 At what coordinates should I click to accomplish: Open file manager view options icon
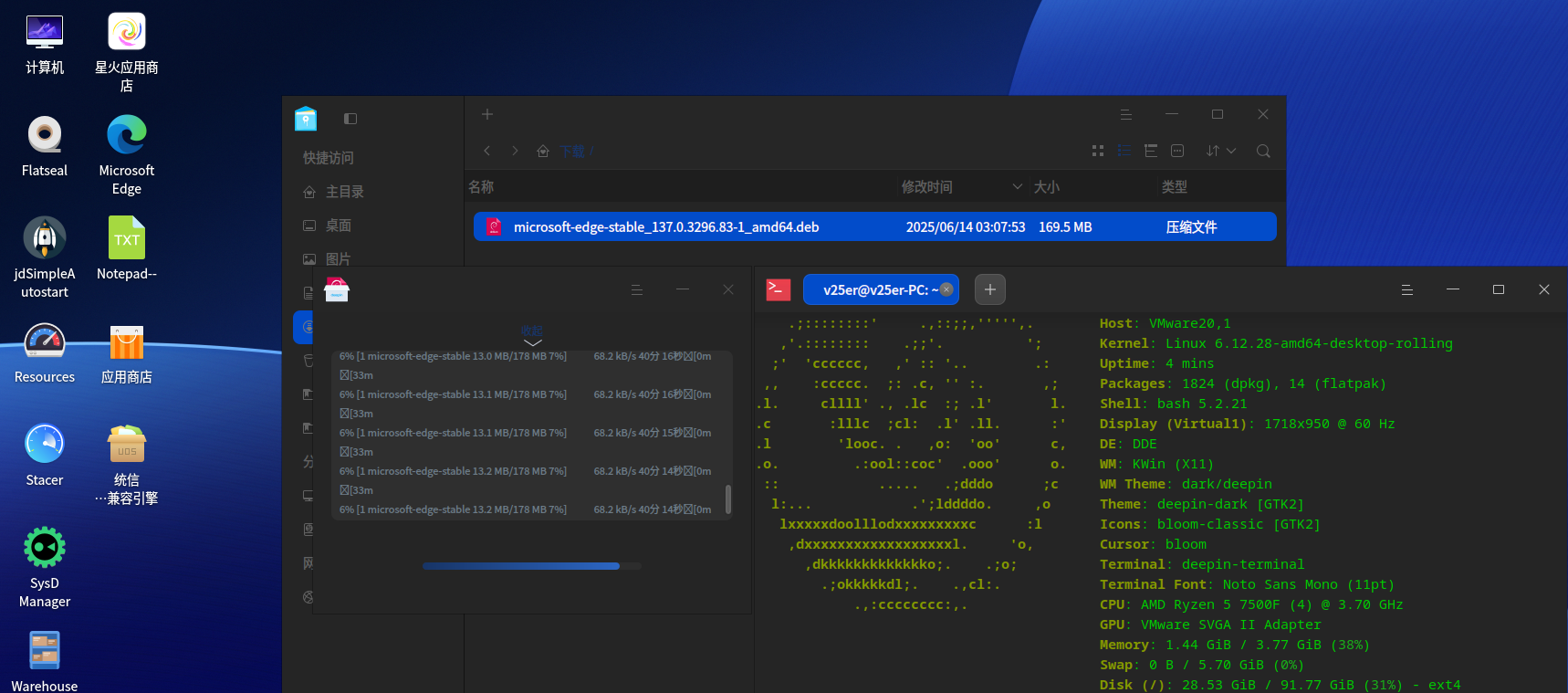(1177, 151)
